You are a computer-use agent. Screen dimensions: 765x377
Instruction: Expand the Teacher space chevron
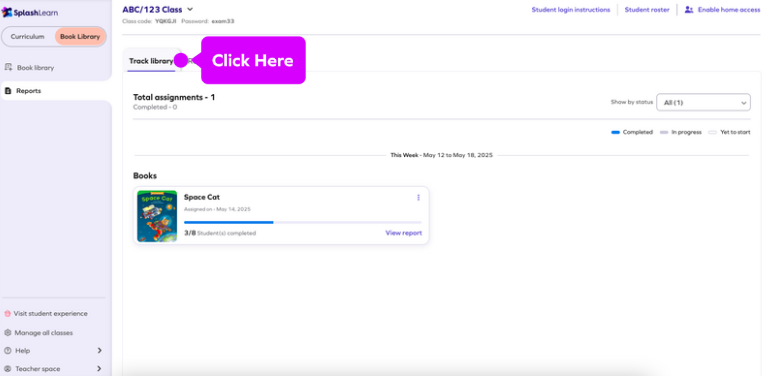(100, 369)
